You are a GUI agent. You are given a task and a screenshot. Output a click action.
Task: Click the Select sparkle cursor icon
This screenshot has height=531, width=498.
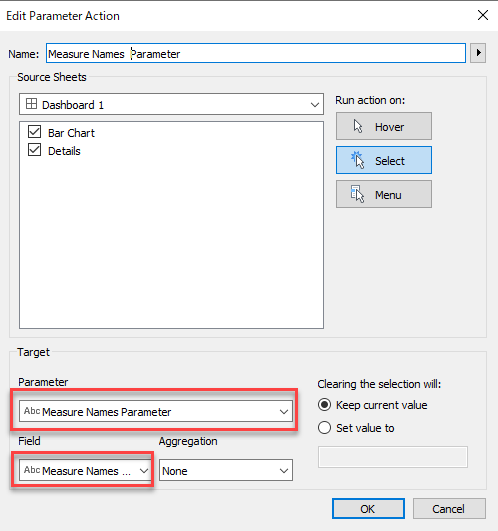pyautogui.click(x=358, y=160)
